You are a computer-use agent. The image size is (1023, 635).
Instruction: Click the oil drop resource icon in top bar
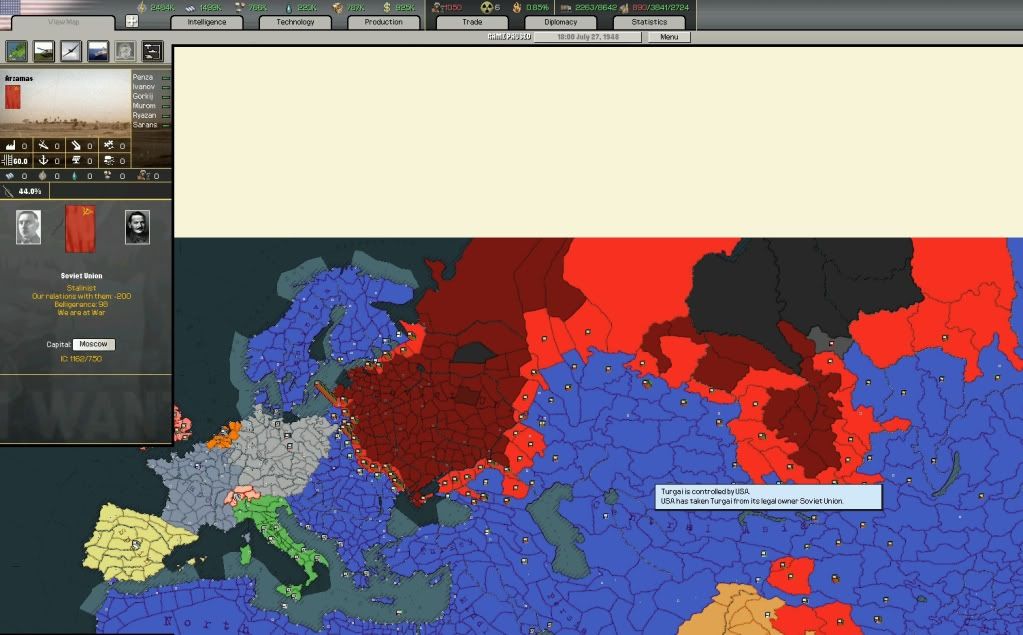point(288,7)
